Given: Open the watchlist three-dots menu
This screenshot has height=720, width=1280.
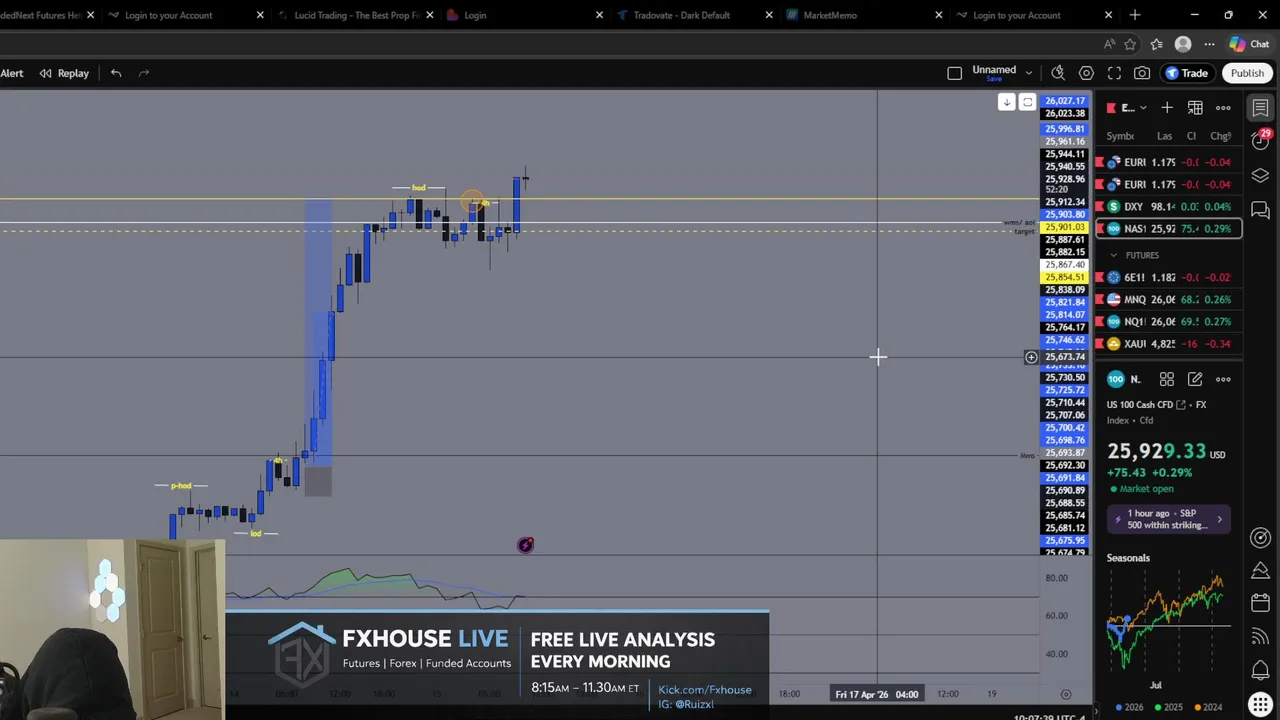Looking at the screenshot, I should click(1223, 108).
